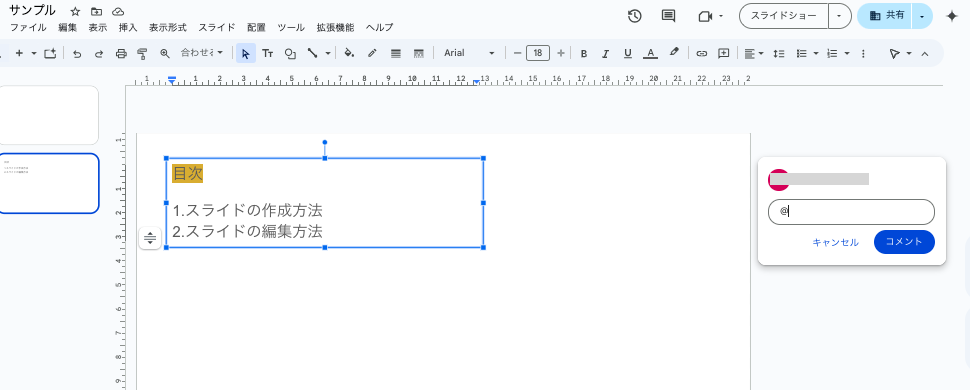Expand the line tool dropdown arrow
This screenshot has width=970, height=390.
[328, 53]
